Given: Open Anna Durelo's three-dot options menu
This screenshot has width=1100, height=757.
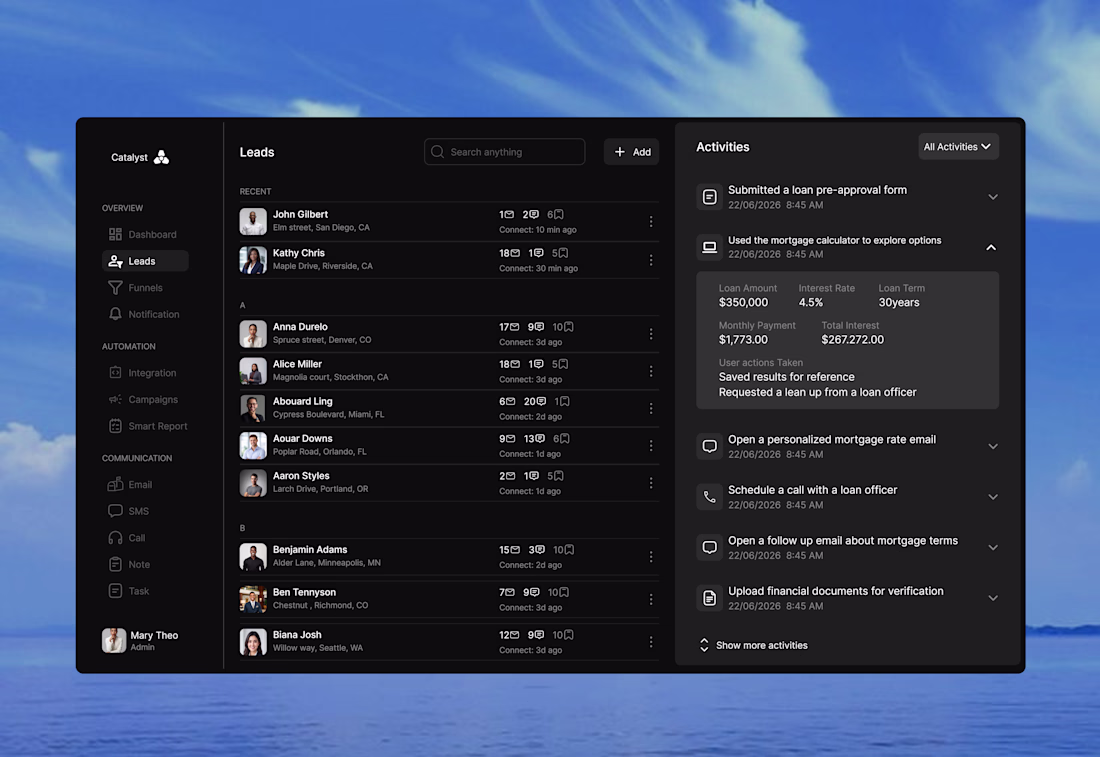Looking at the screenshot, I should (651, 334).
